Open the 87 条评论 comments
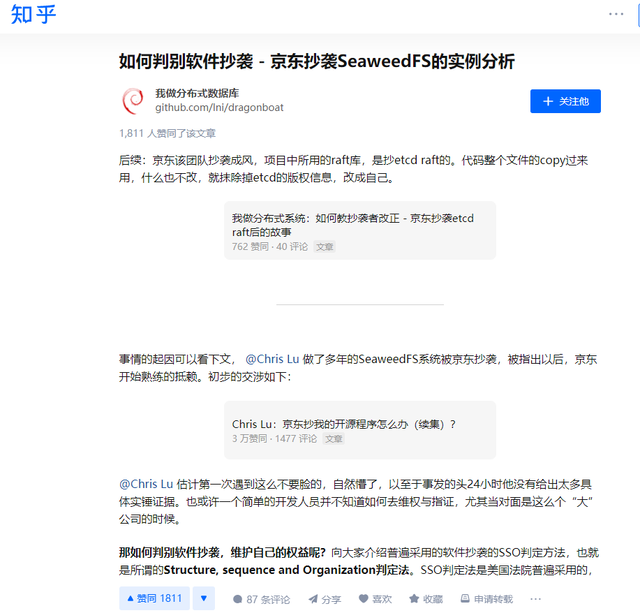 coord(260,599)
